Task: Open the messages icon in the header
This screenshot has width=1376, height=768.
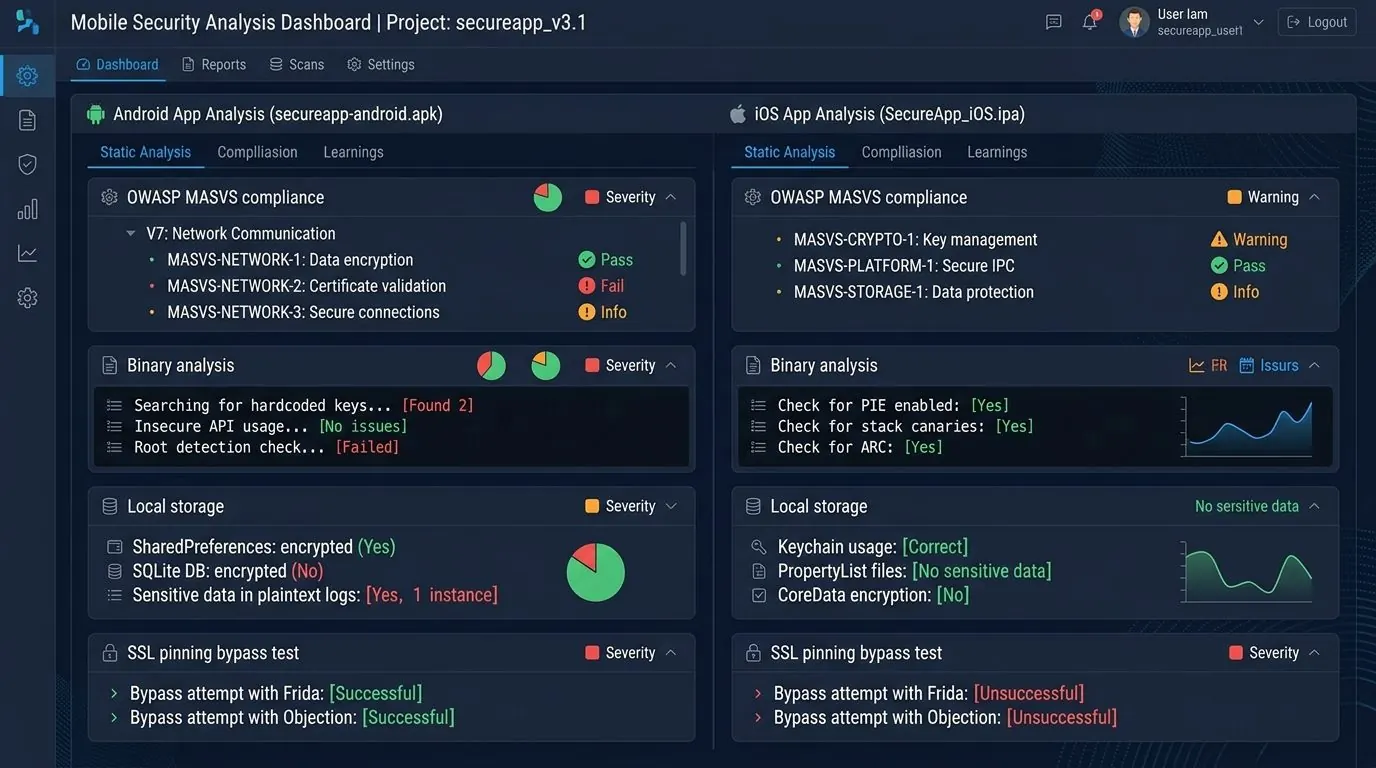Action: point(1053,22)
